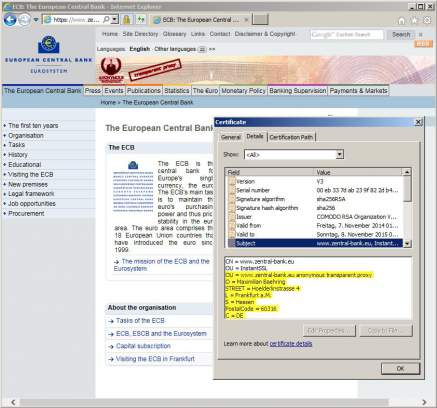Click OK in the Certificate dialog
This screenshot has width=437, height=408.
pyautogui.click(x=400, y=368)
